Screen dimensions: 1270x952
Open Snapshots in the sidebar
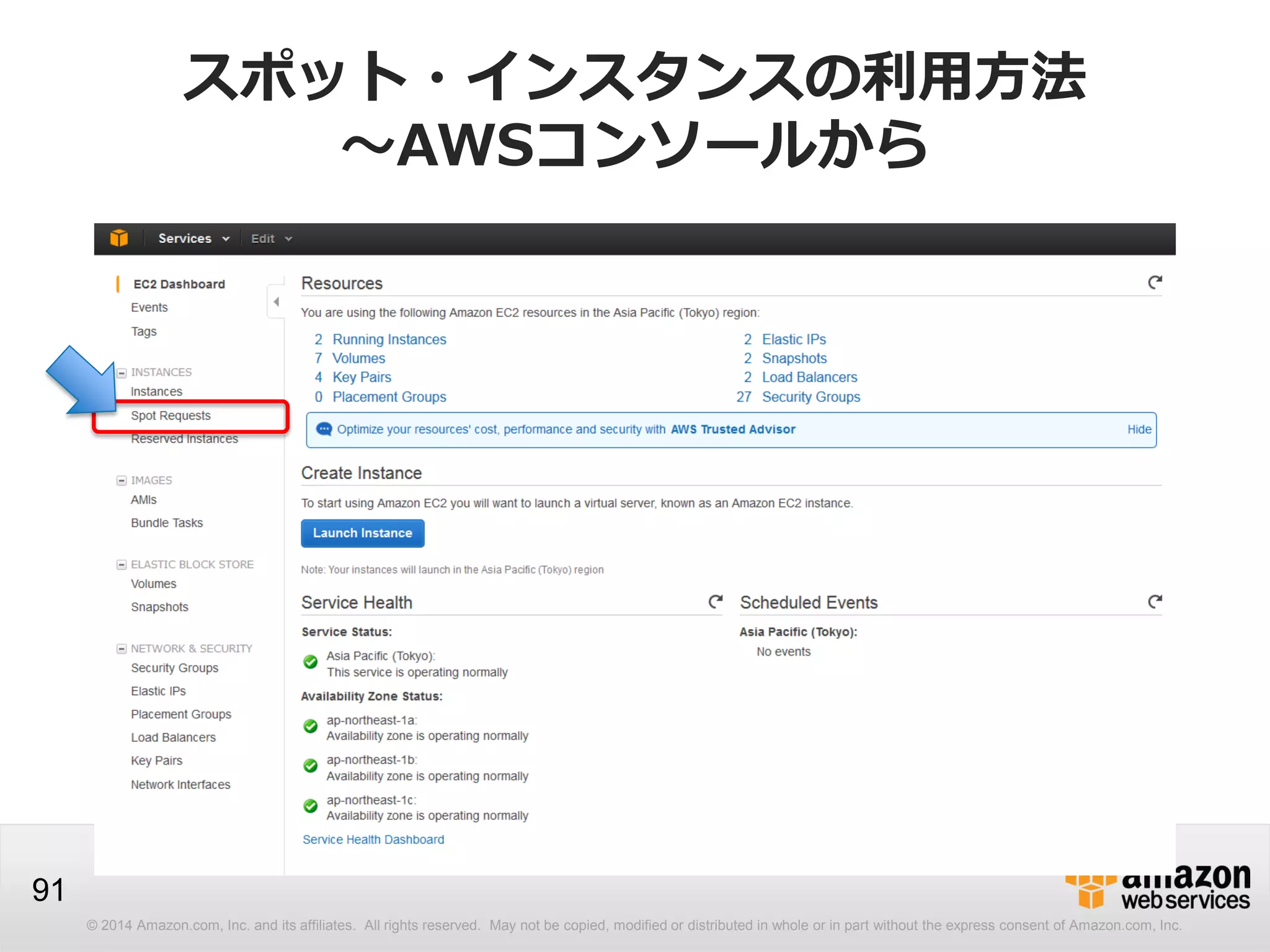click(160, 607)
